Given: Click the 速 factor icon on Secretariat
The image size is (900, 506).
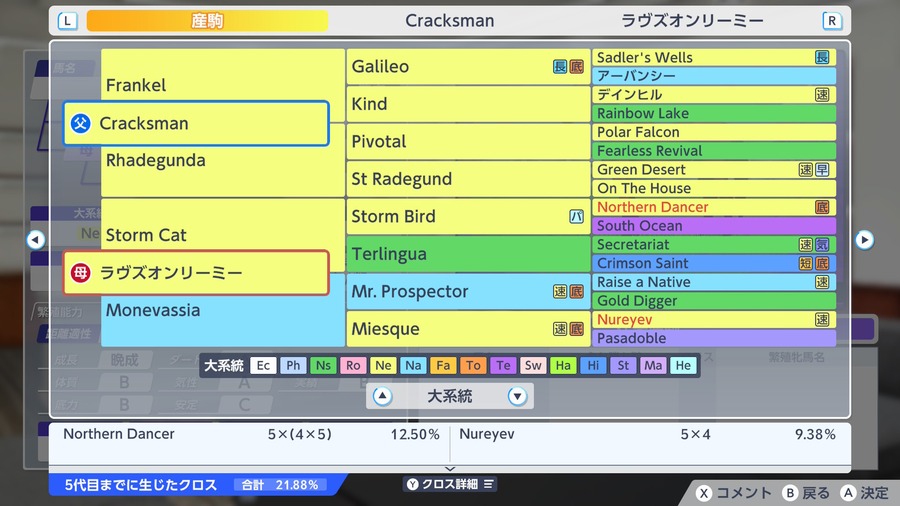Looking at the screenshot, I should (806, 244).
